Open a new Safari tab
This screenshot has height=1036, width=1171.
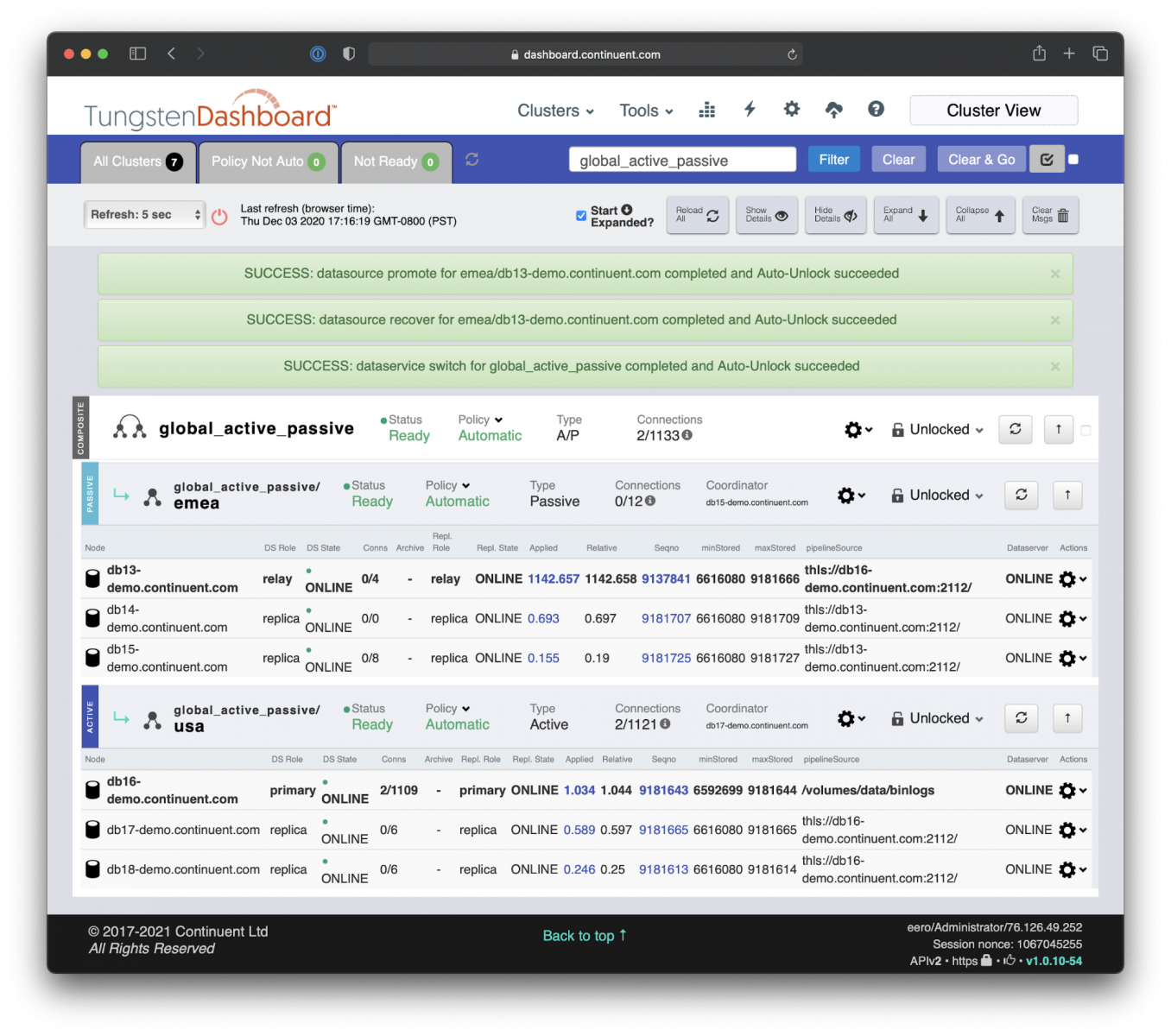(x=1069, y=54)
